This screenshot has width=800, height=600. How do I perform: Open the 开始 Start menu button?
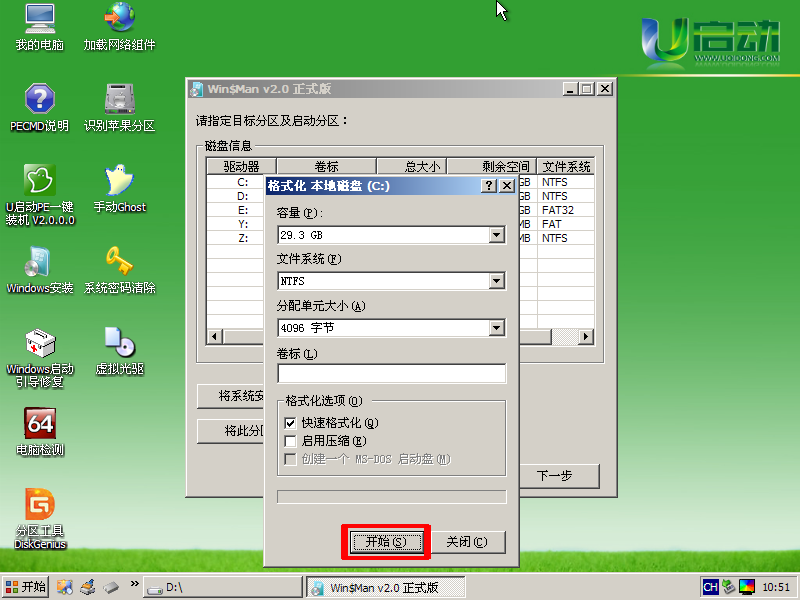pos(25,587)
